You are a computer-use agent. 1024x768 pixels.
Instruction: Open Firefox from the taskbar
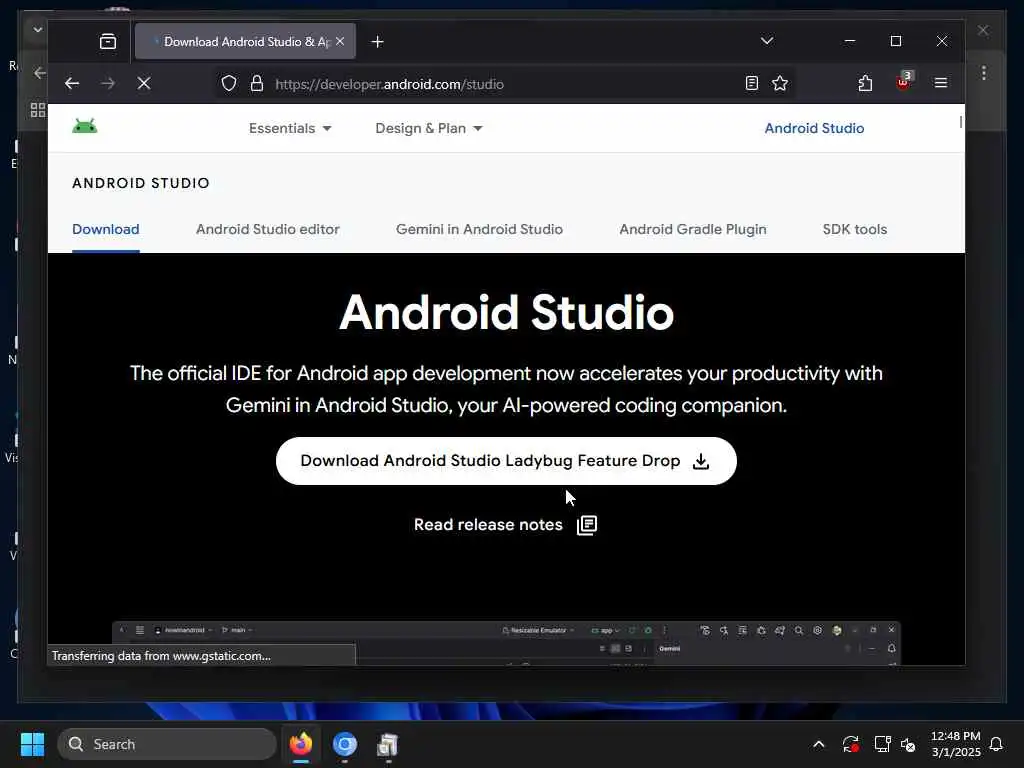point(301,744)
